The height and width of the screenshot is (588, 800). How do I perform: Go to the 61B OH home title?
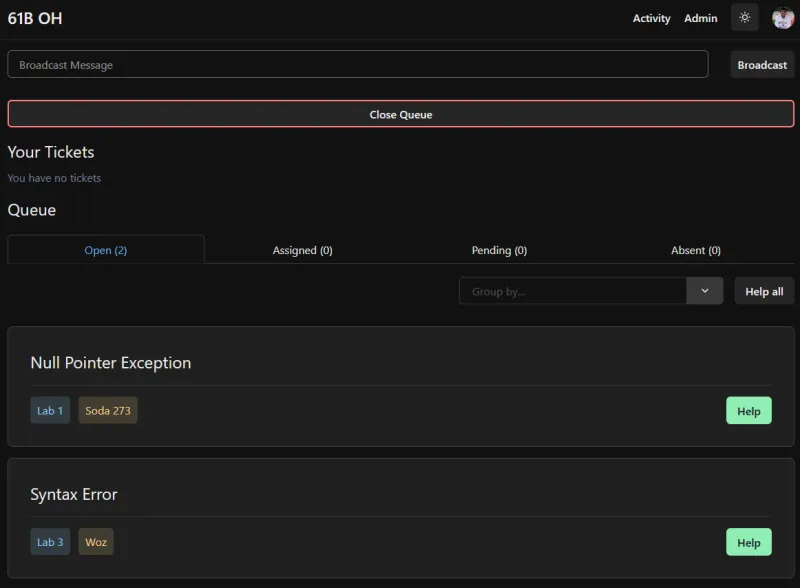[x=35, y=18]
